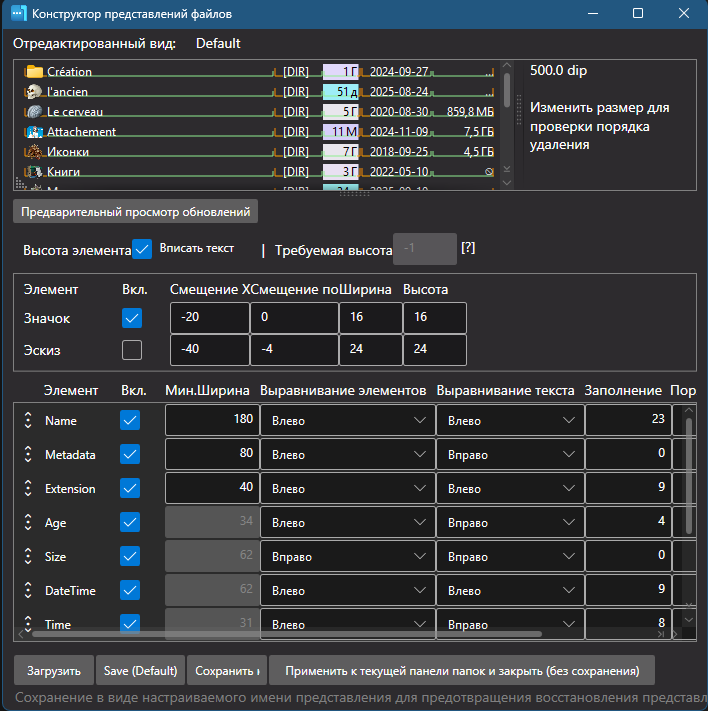Click the Attachement folder icon
The image size is (708, 711).
pyautogui.click(x=34, y=132)
